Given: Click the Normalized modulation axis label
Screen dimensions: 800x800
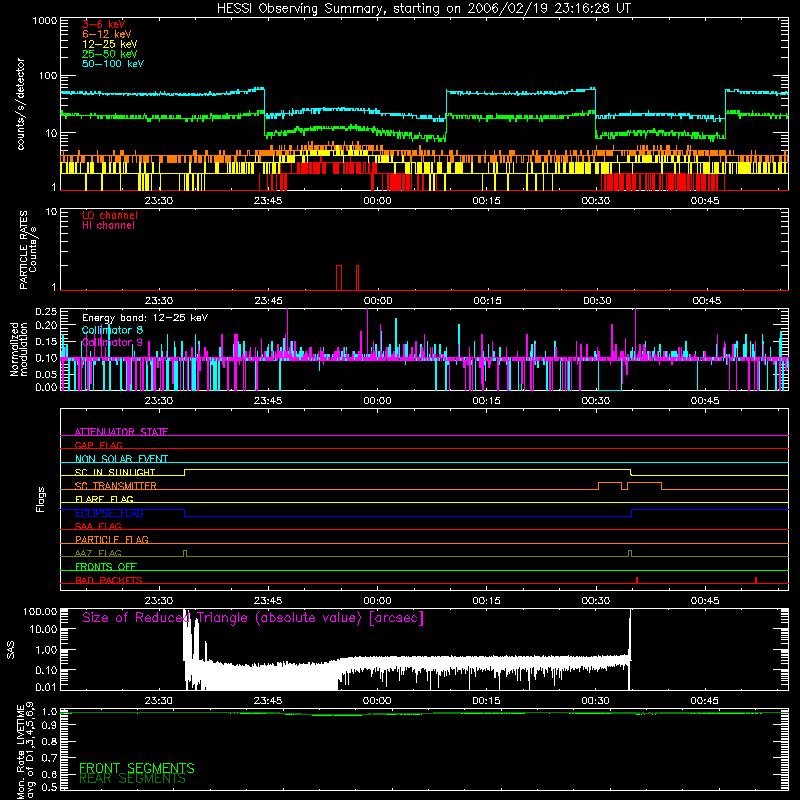Looking at the screenshot, I should pyautogui.click(x=19, y=349).
